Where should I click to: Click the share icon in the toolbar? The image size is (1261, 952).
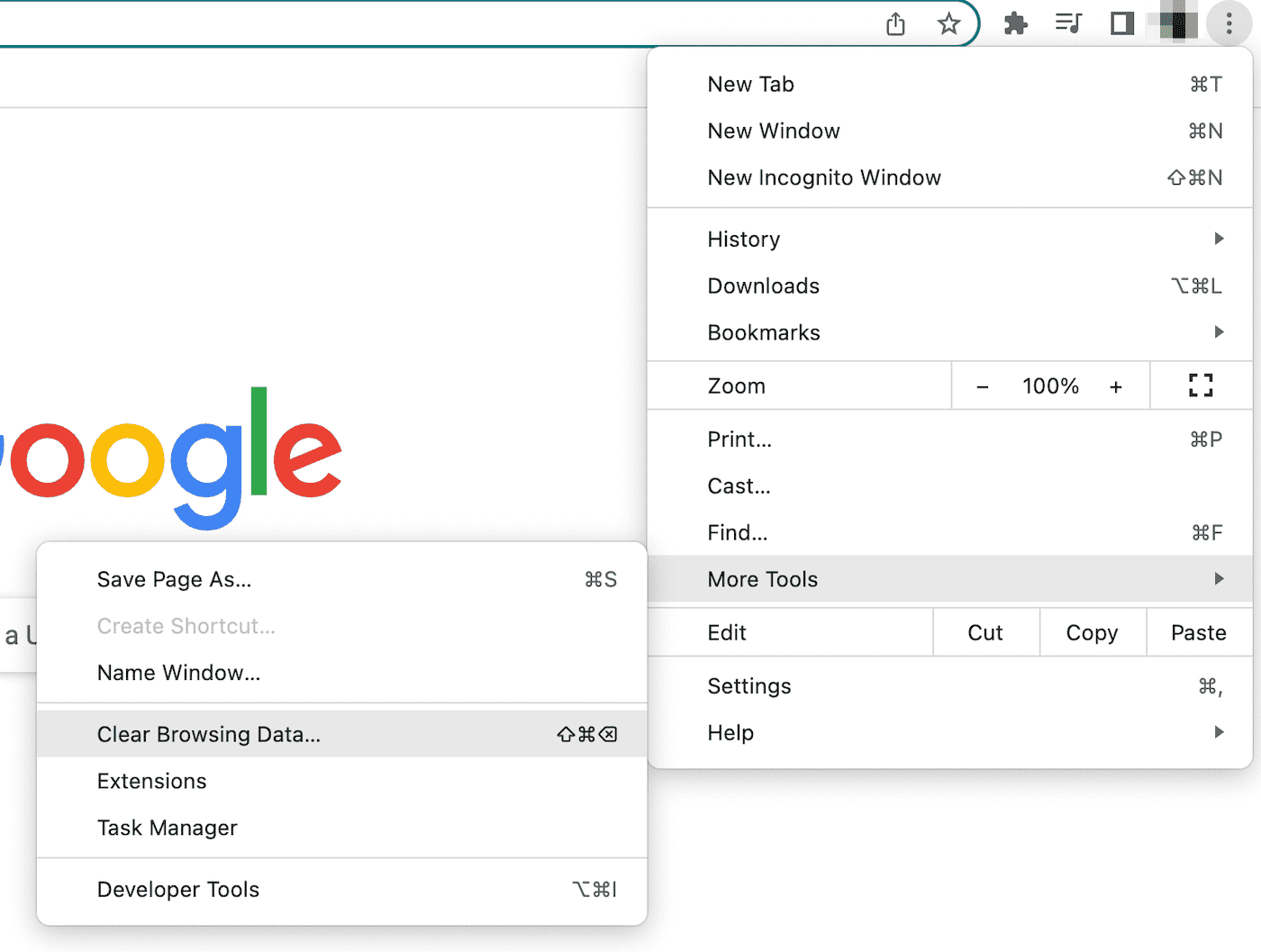895,24
